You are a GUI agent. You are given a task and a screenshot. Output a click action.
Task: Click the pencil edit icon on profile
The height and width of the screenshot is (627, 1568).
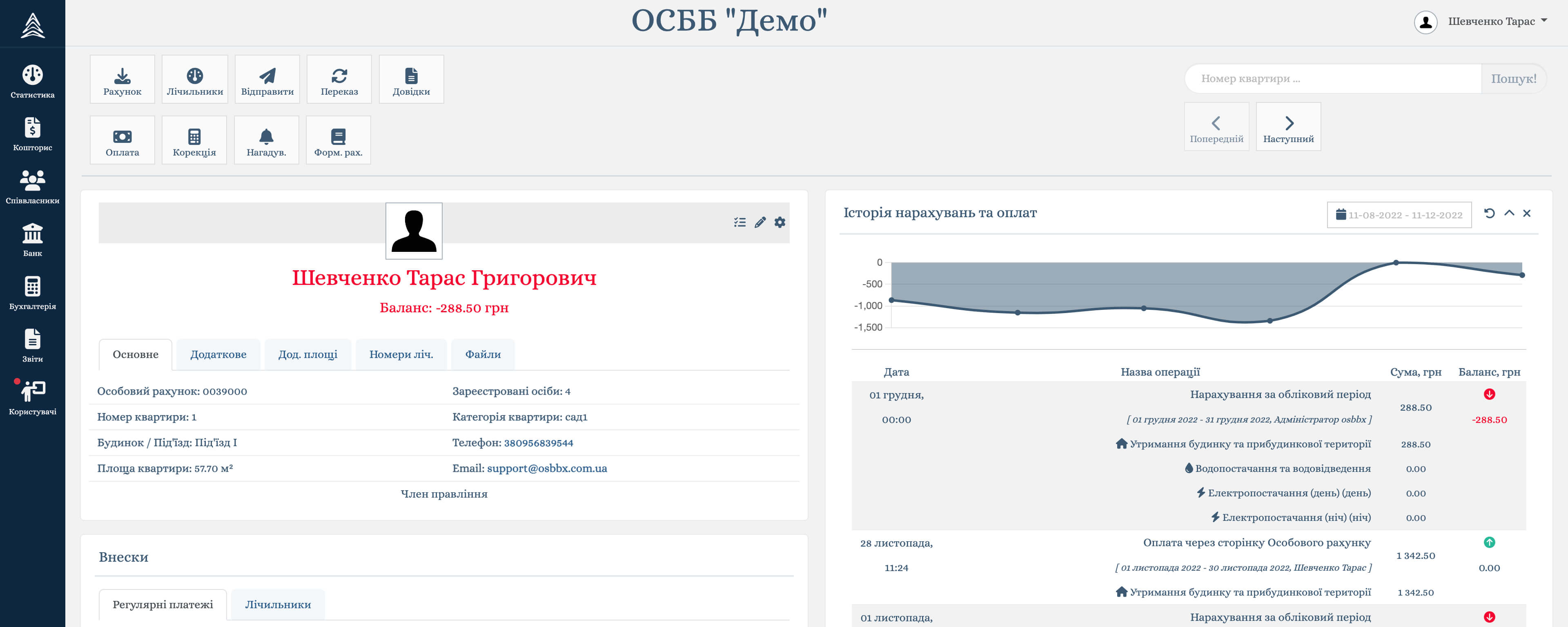[x=759, y=223]
